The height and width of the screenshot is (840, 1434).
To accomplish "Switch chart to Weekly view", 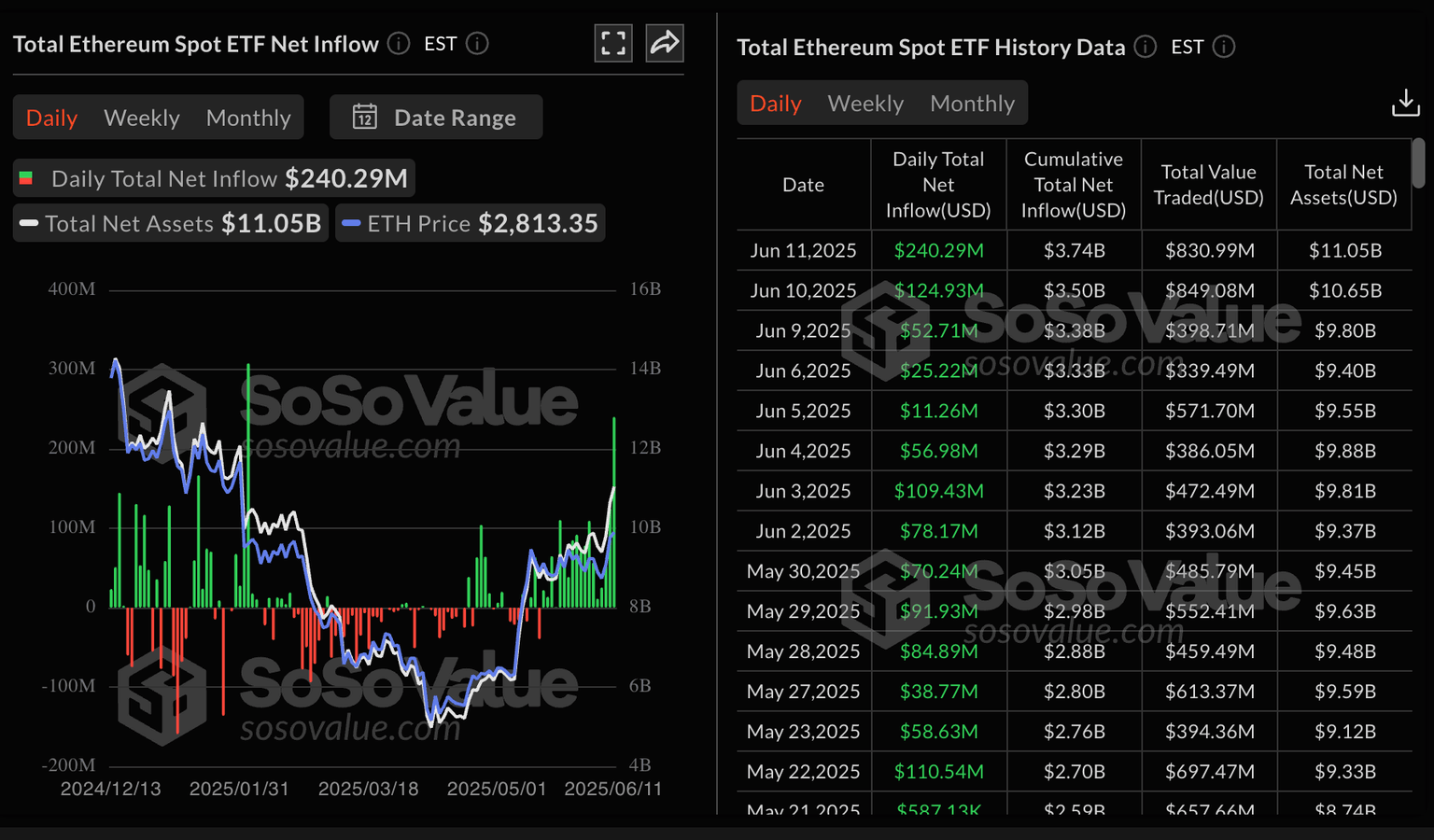I will click(x=142, y=118).
